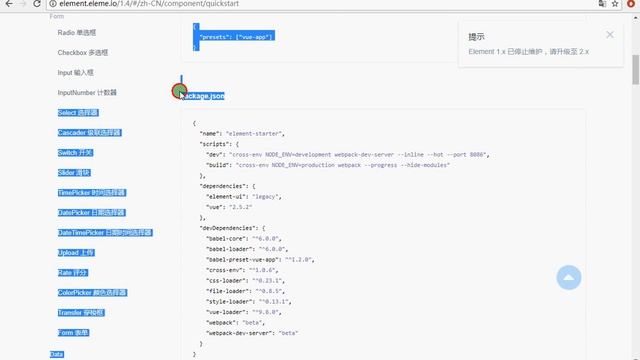Click the "dev" script code line
640x360 pixels.
348,155
